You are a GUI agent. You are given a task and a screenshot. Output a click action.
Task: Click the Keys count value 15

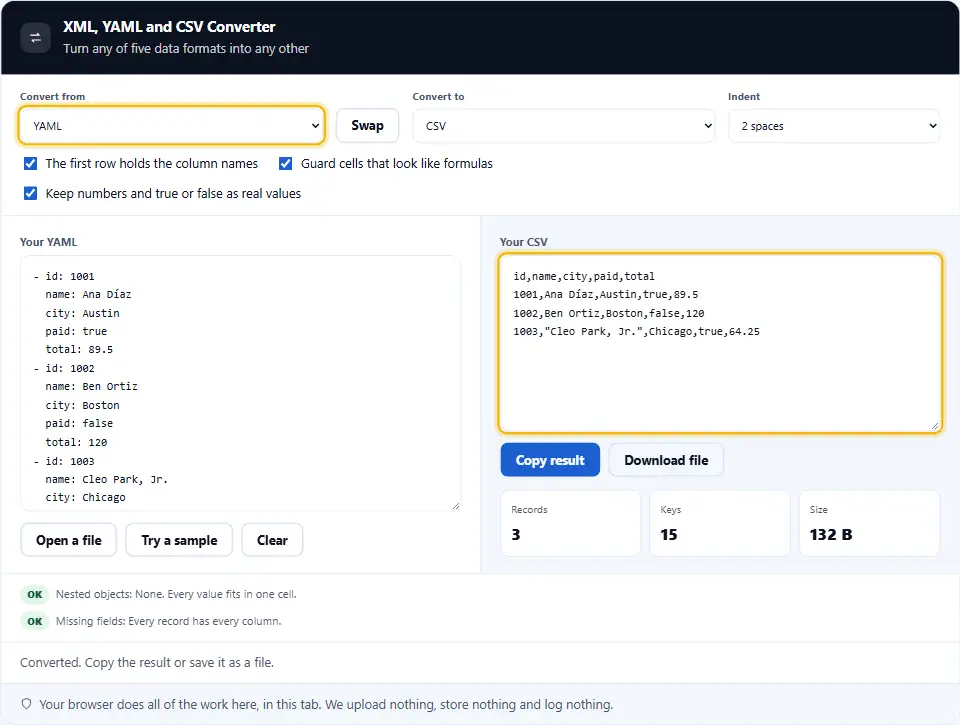click(x=669, y=535)
